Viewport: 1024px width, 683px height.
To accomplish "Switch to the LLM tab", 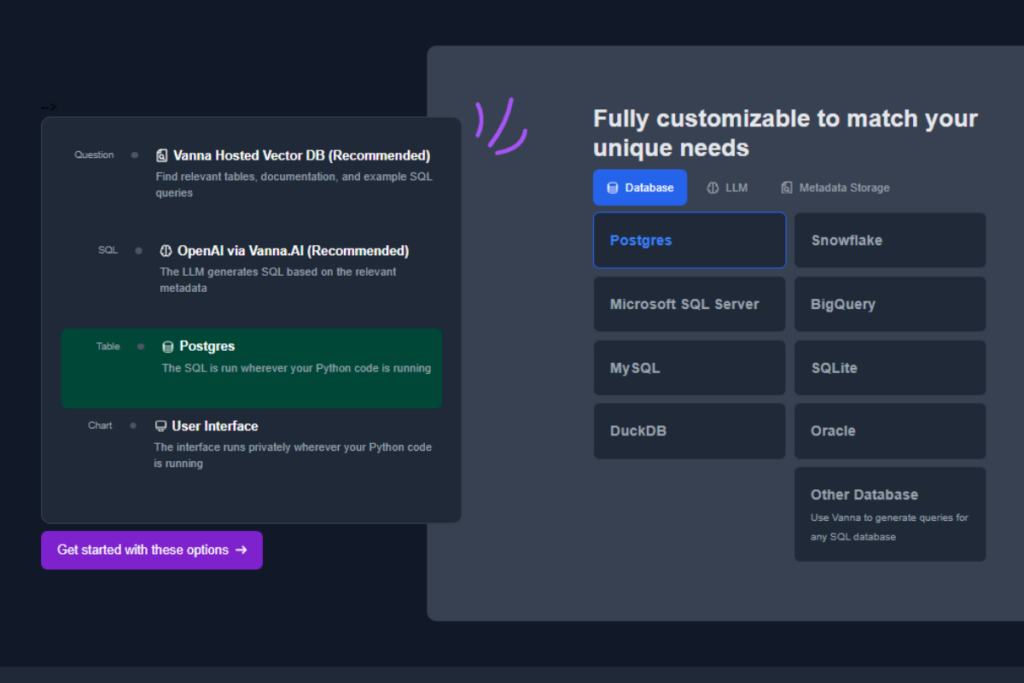I will tap(728, 187).
